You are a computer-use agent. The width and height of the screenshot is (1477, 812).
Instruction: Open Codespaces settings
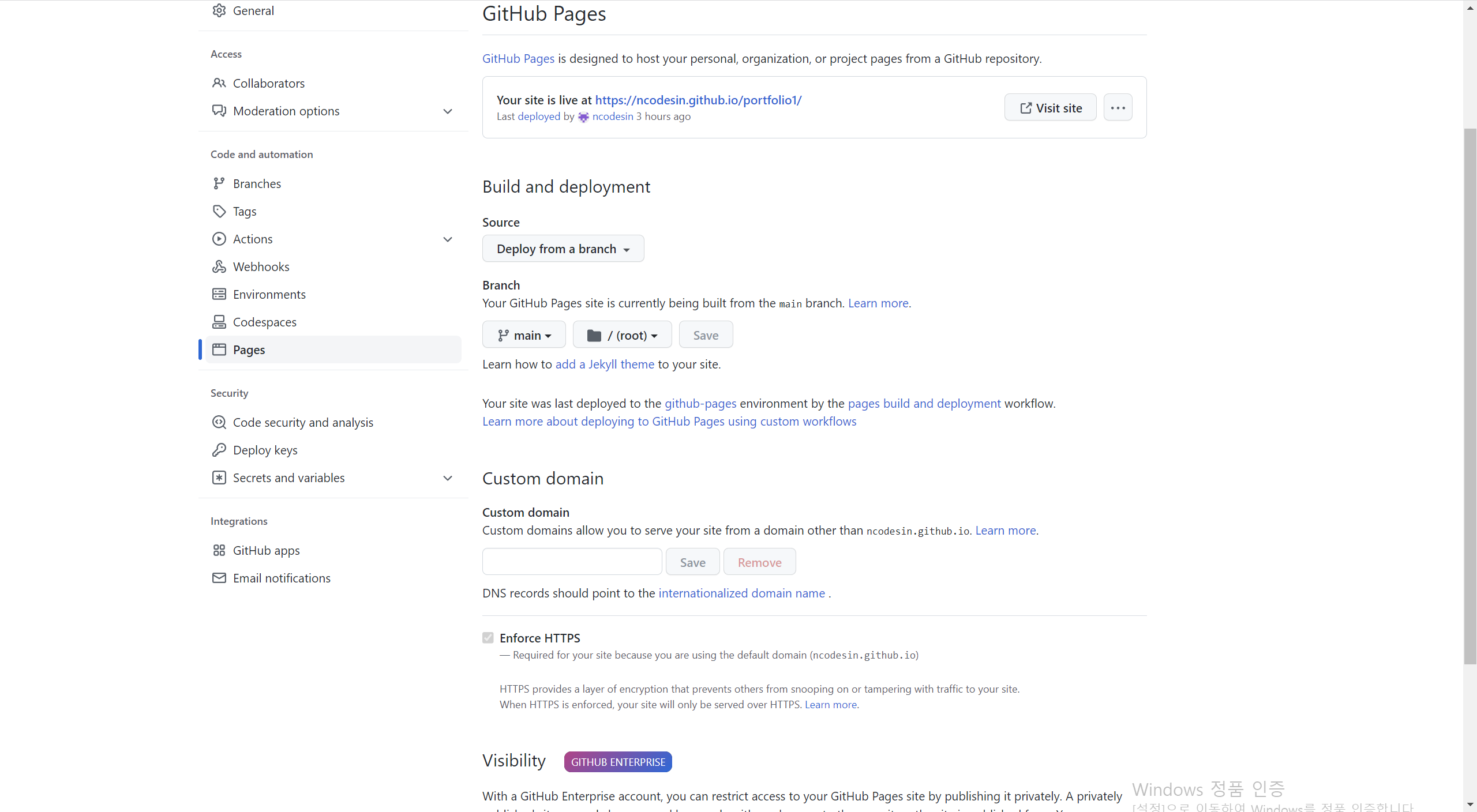click(333, 322)
